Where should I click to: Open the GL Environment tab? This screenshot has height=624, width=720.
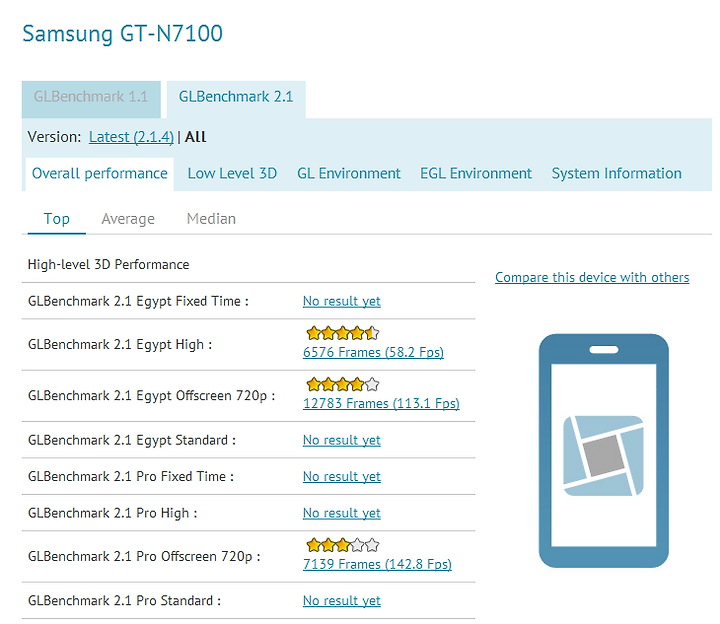coord(349,174)
